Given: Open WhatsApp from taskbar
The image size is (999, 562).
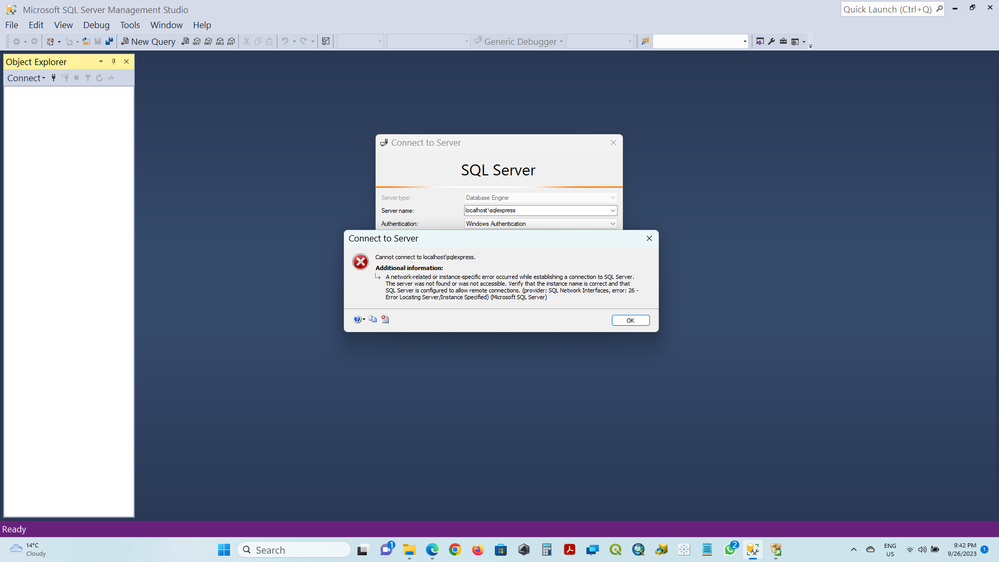Looking at the screenshot, I should (730, 550).
